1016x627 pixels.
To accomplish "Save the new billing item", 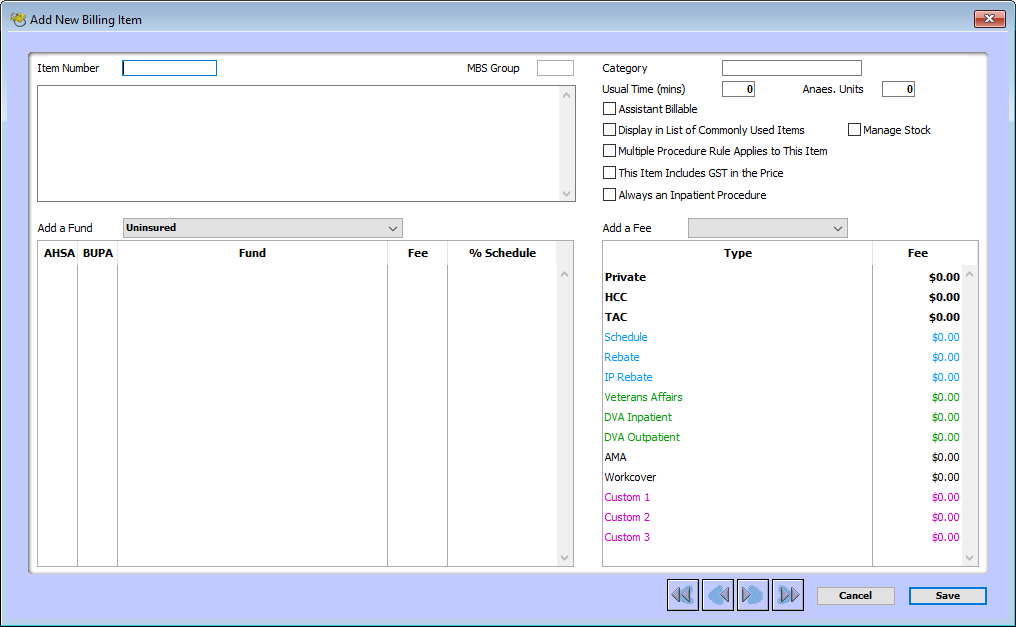I will click(x=947, y=595).
